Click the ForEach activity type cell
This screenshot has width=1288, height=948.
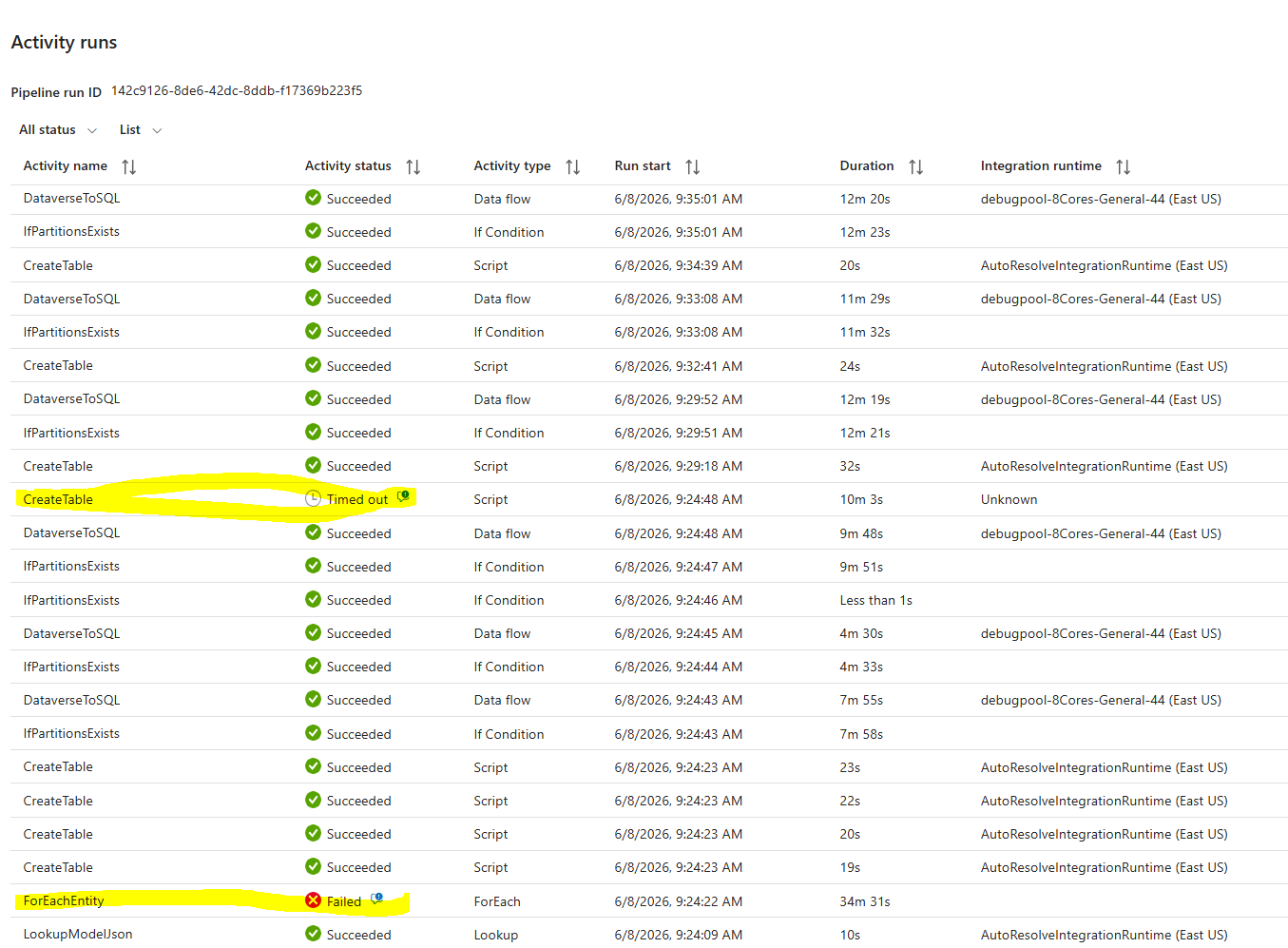(497, 901)
